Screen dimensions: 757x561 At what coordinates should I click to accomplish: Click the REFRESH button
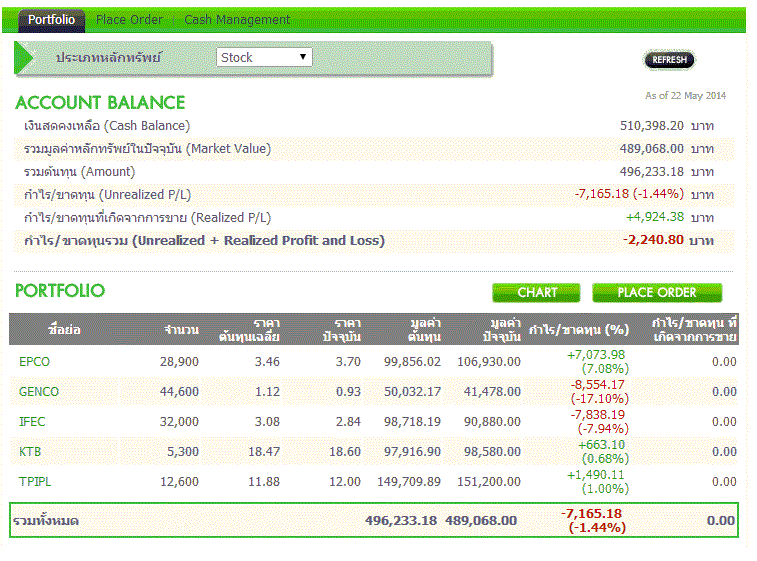click(669, 60)
